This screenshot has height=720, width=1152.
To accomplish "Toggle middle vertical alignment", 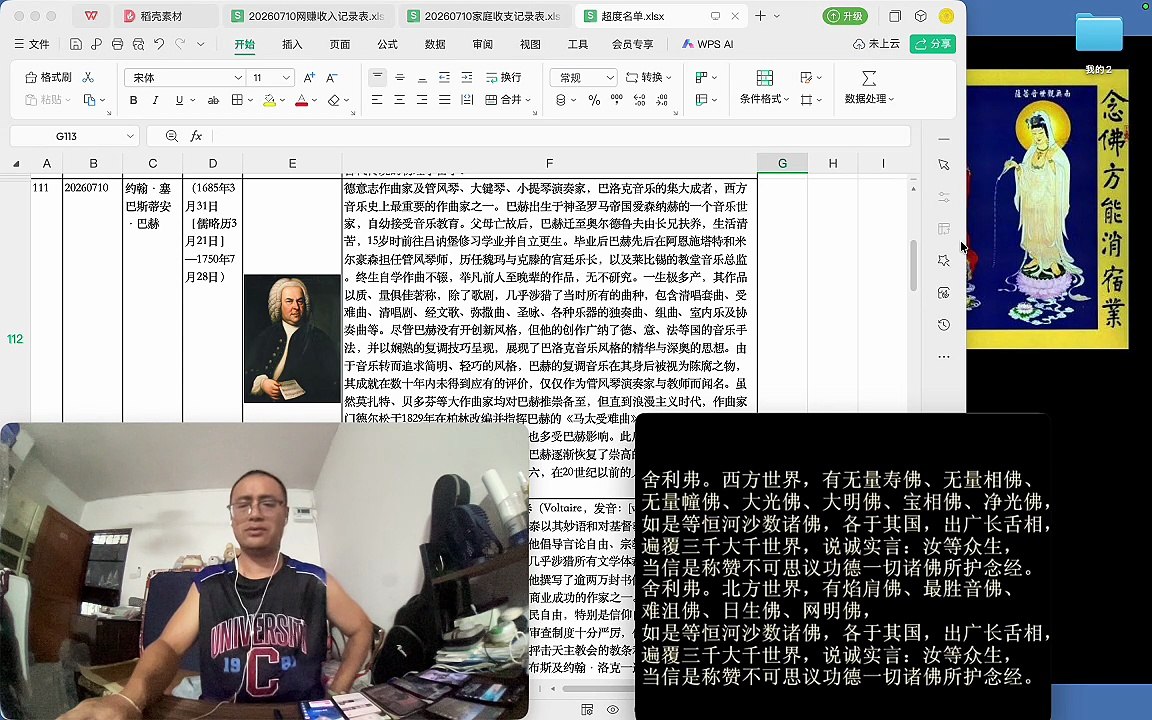I will tap(400, 77).
